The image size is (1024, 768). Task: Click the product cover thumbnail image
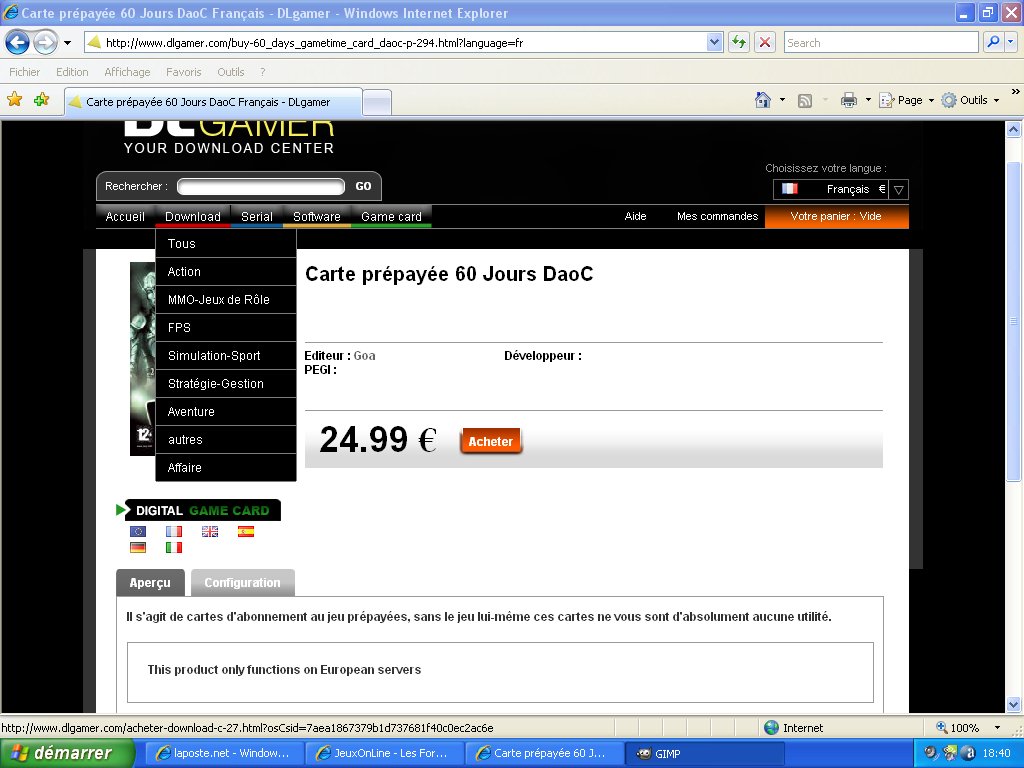[x=142, y=359]
